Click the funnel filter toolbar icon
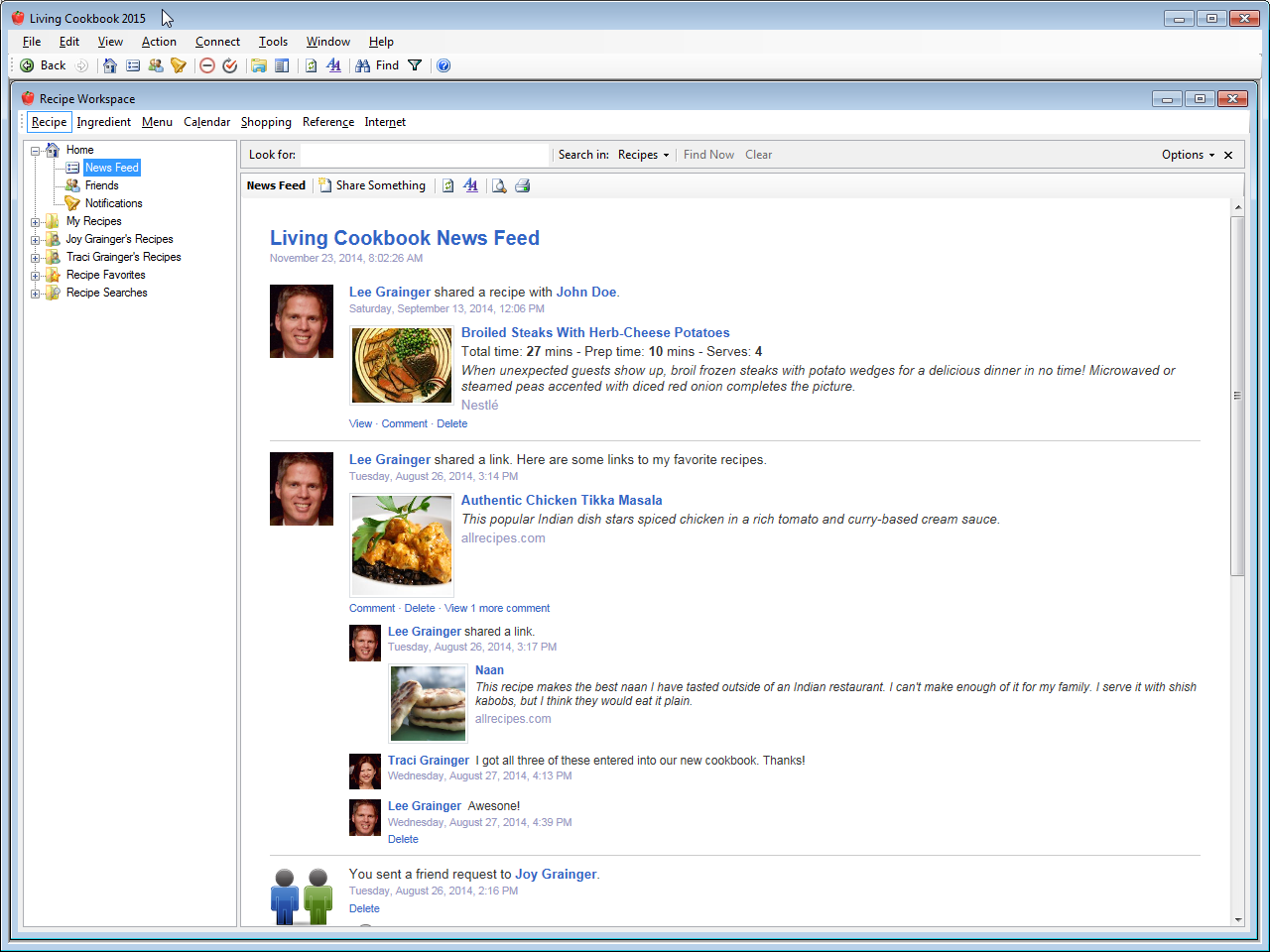This screenshot has height=952, width=1270. (415, 65)
